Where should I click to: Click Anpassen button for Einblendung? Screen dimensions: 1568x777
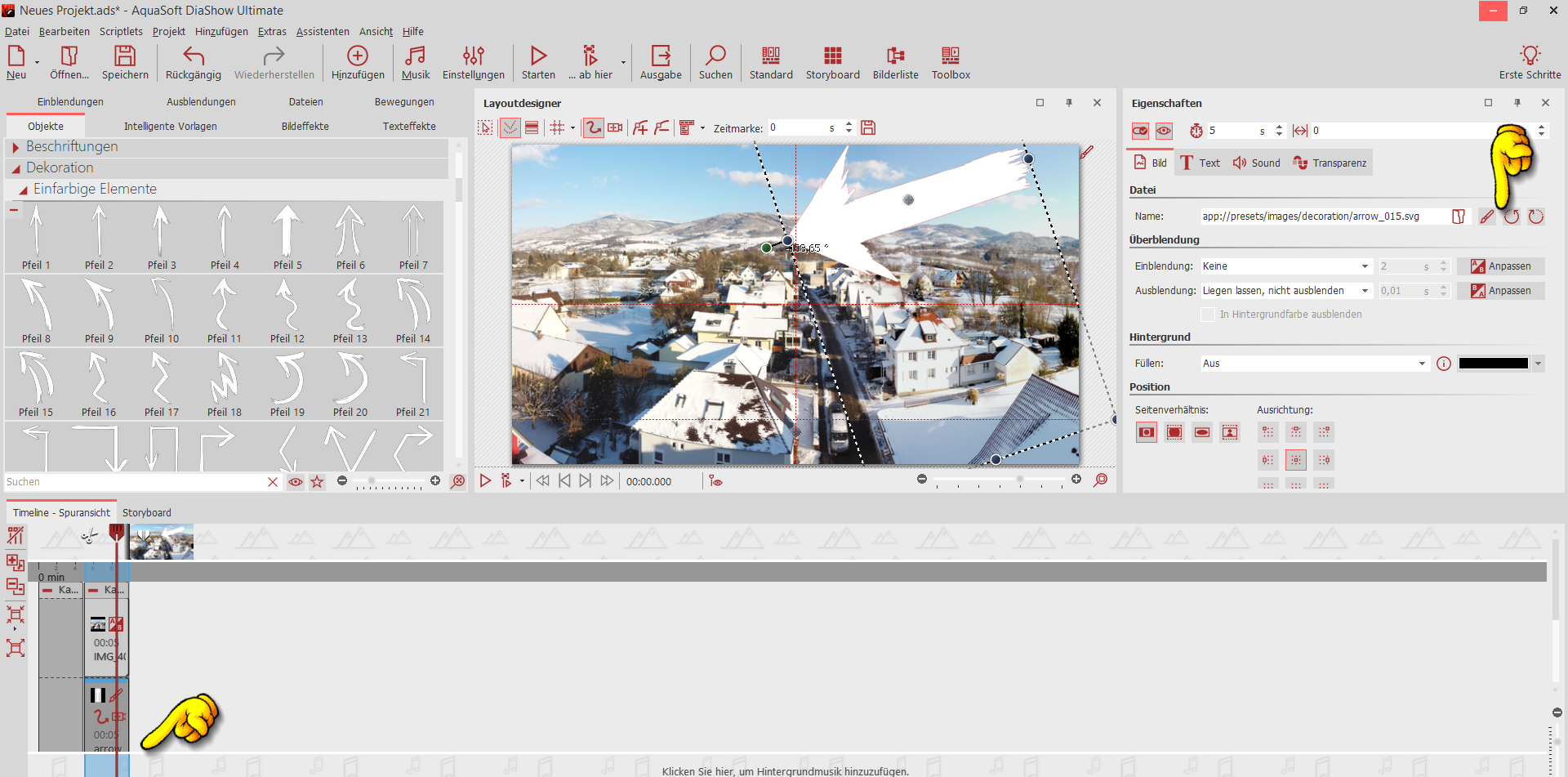pos(1500,266)
